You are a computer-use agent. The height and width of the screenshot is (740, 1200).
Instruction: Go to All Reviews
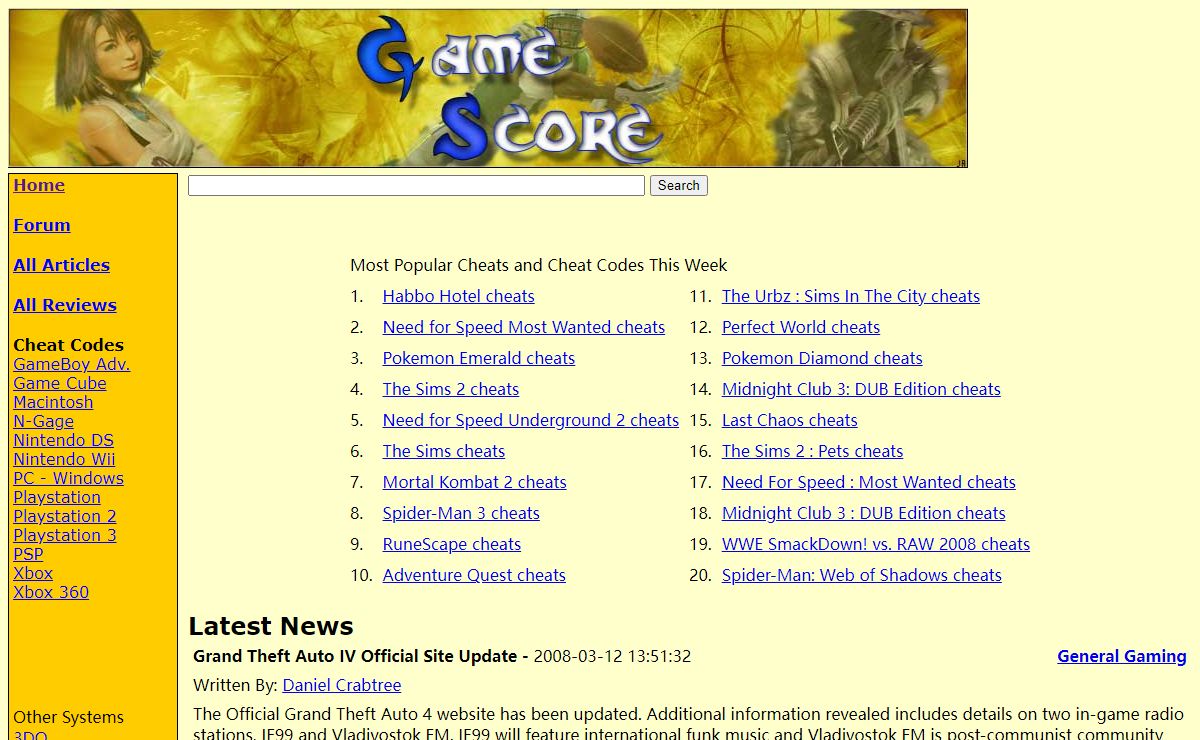65,305
